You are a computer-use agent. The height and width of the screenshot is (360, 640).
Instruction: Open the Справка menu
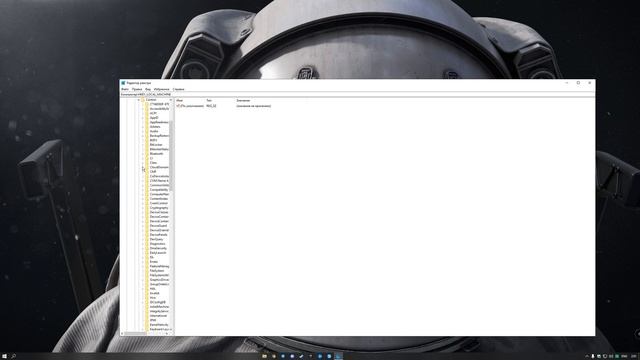pos(178,89)
